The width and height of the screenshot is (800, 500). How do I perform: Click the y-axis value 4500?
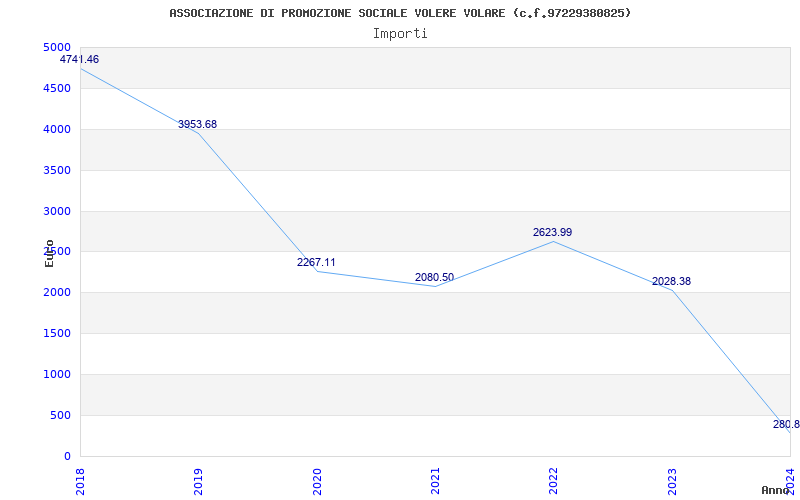pyautogui.click(x=57, y=88)
